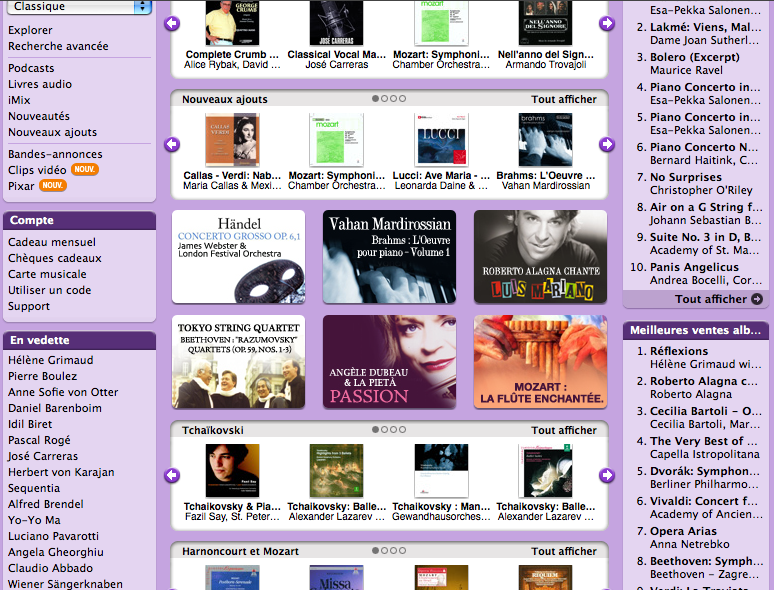Open Yo-Yo Ma featured artist
The width and height of the screenshot is (774, 590).
click(x=34, y=520)
